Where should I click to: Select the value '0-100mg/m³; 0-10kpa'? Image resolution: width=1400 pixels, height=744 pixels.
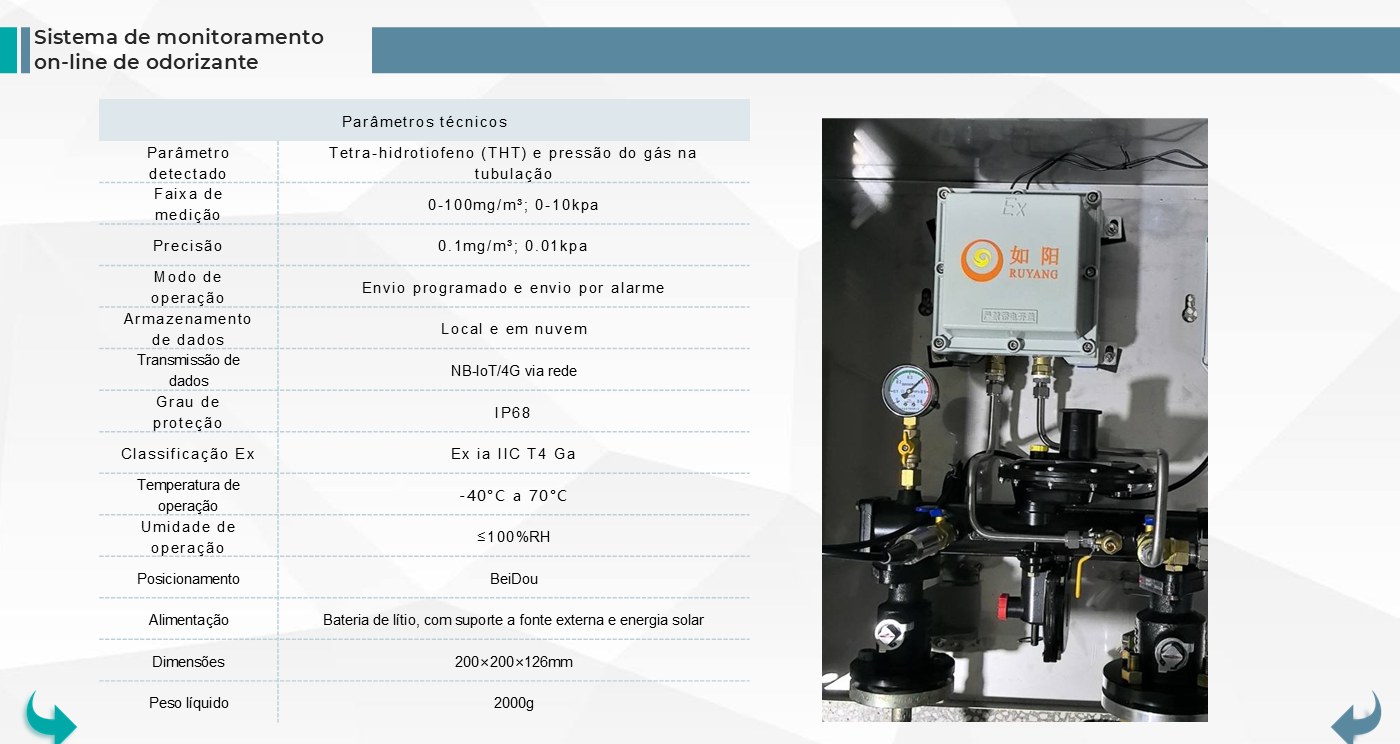513,205
